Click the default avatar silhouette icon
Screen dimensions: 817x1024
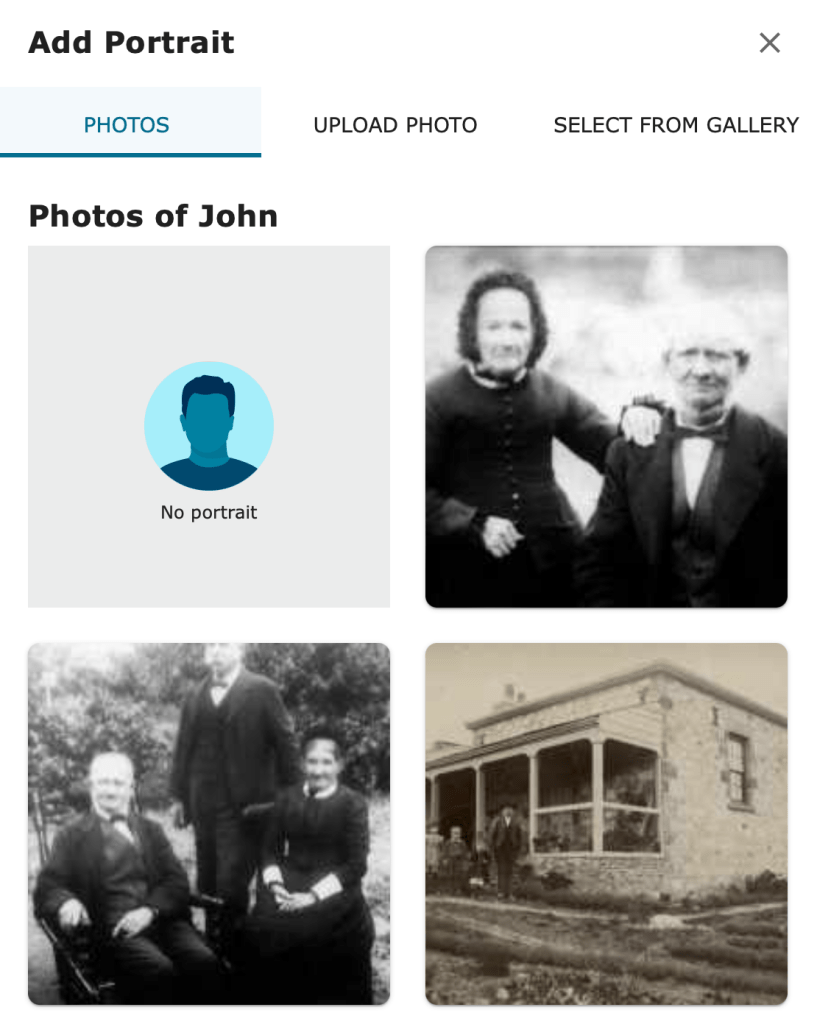[x=209, y=426]
